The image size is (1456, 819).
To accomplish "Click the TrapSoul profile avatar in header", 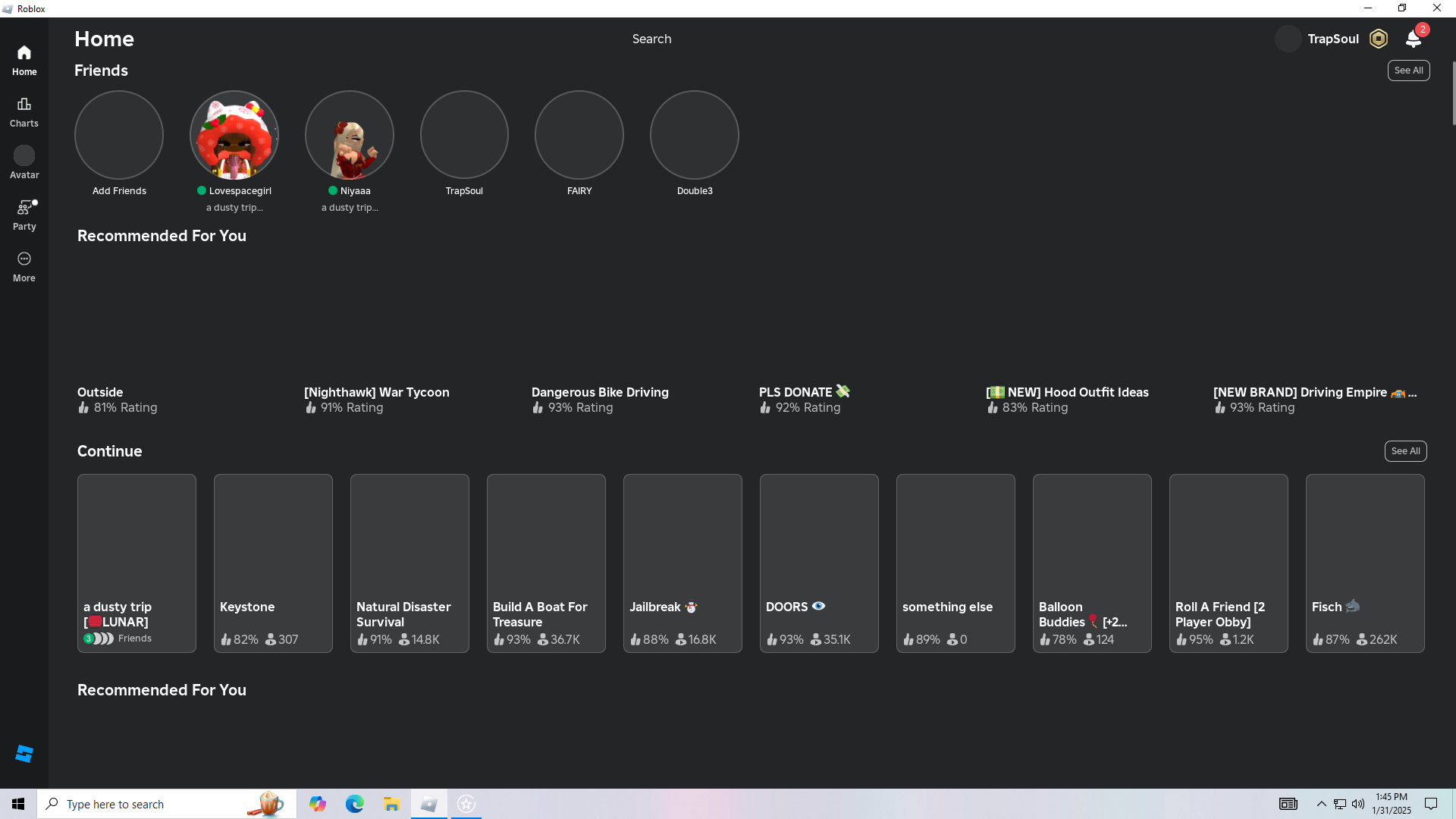I will (1288, 39).
